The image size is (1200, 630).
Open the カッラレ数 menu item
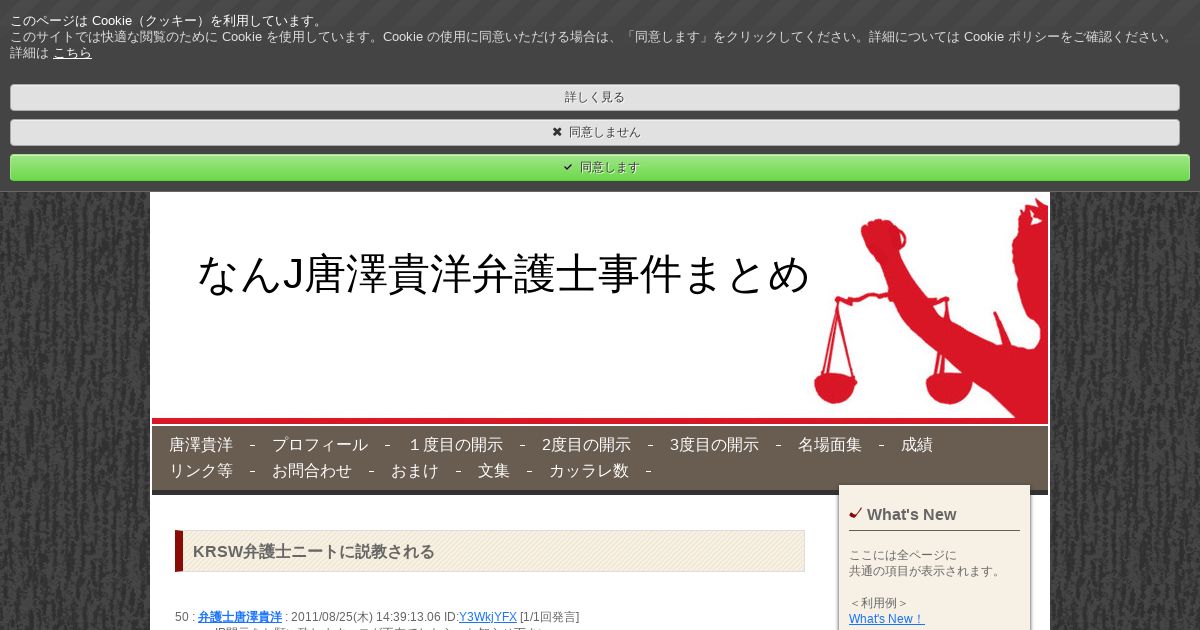coord(589,471)
